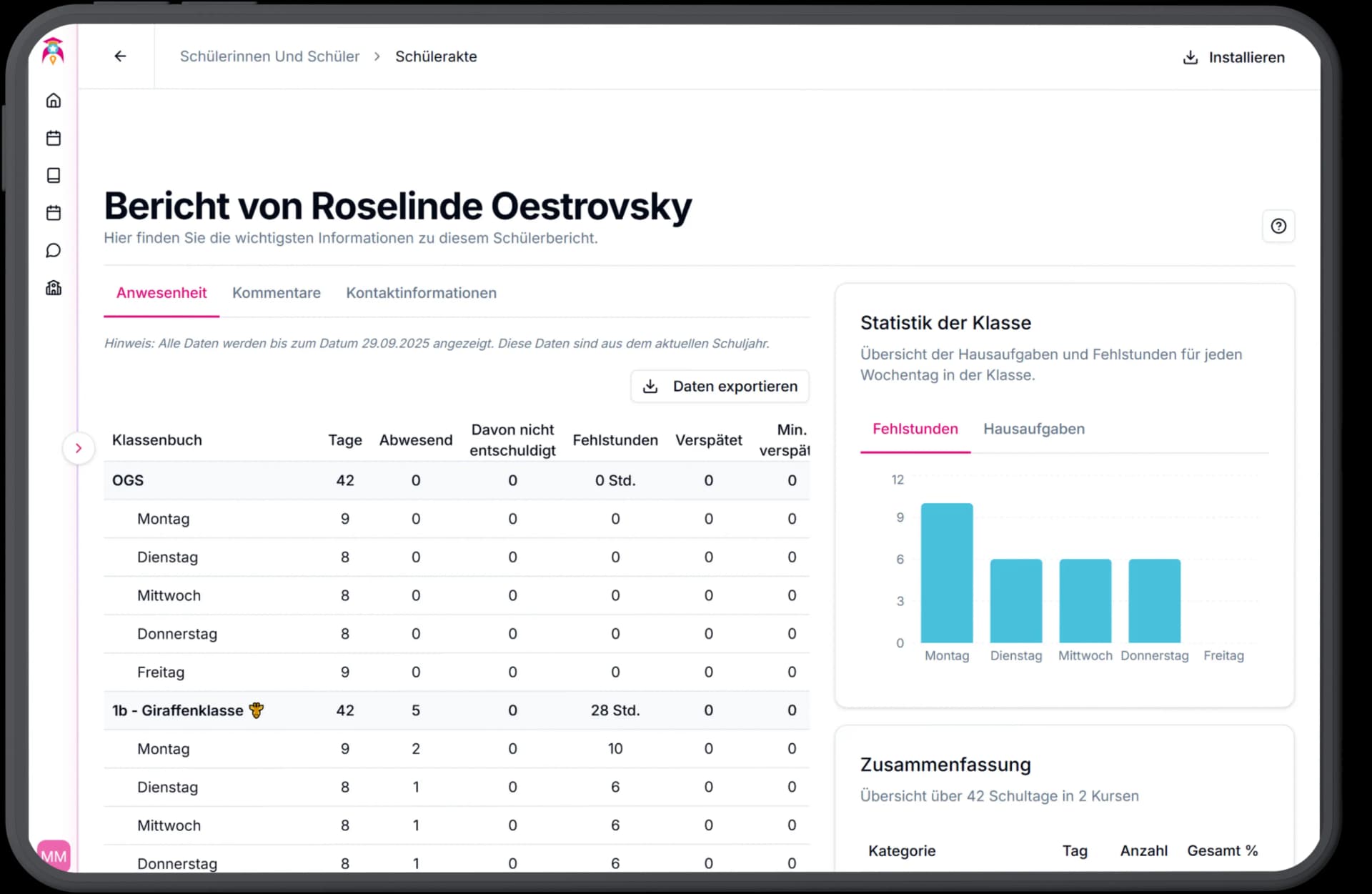Navigate to Schülerinnen Und Schüler breadcrumb

[x=269, y=56]
